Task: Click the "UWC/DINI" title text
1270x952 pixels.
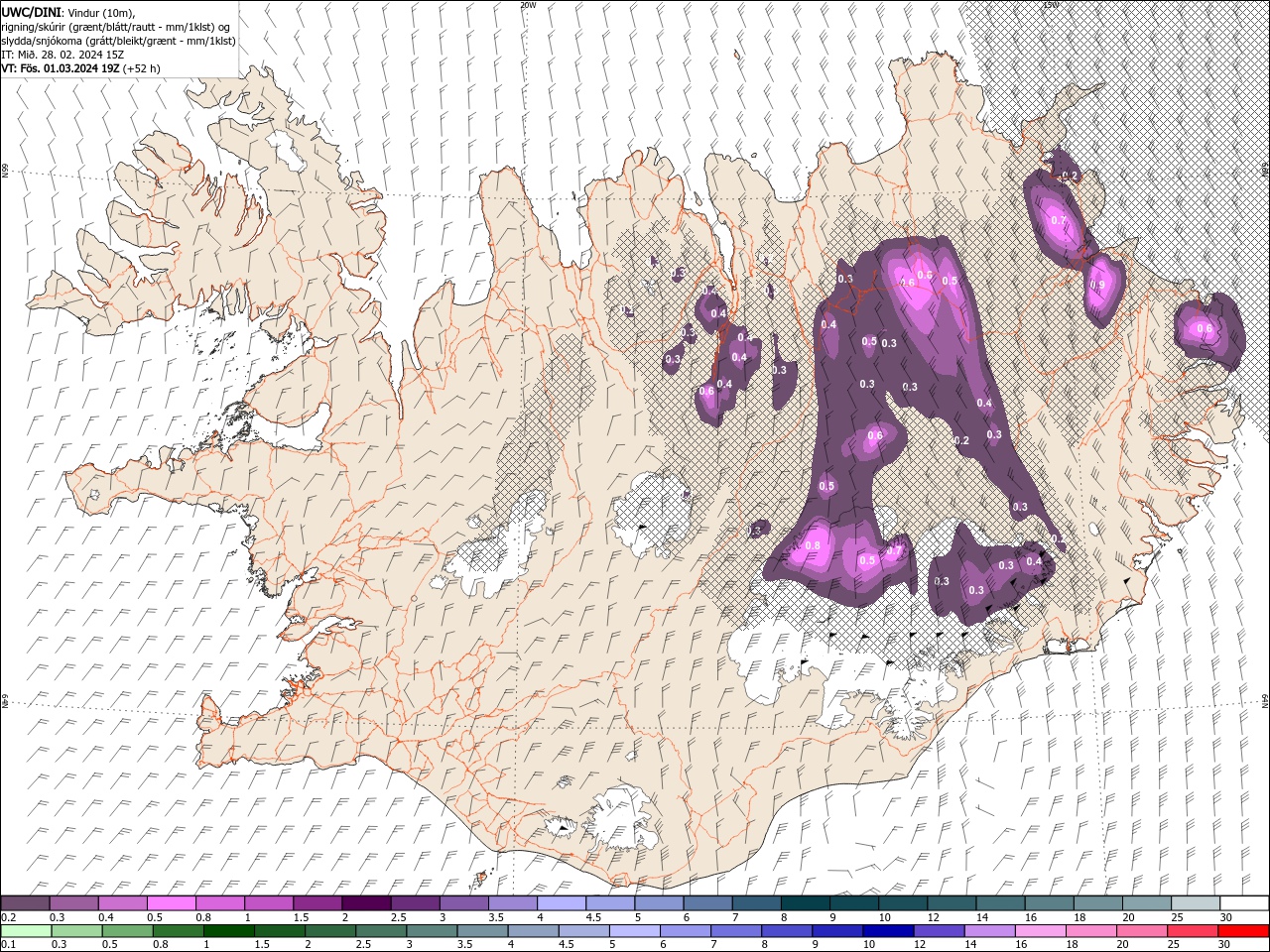Action: point(32,12)
